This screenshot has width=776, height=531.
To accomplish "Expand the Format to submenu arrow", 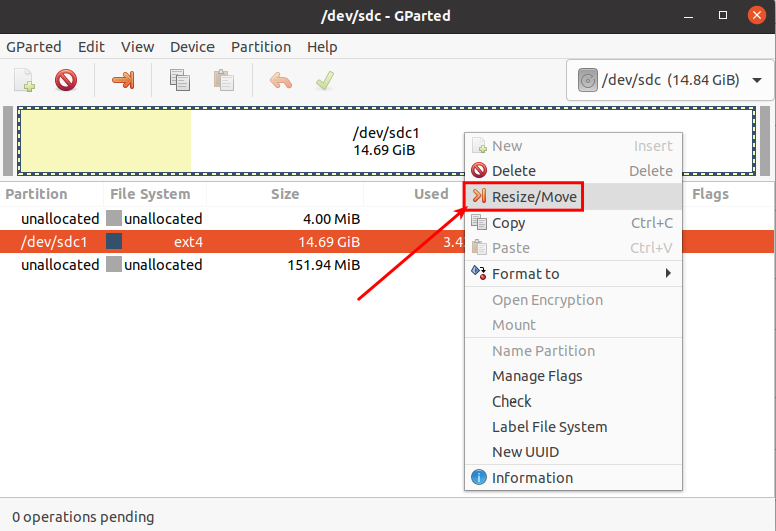I will point(668,273).
